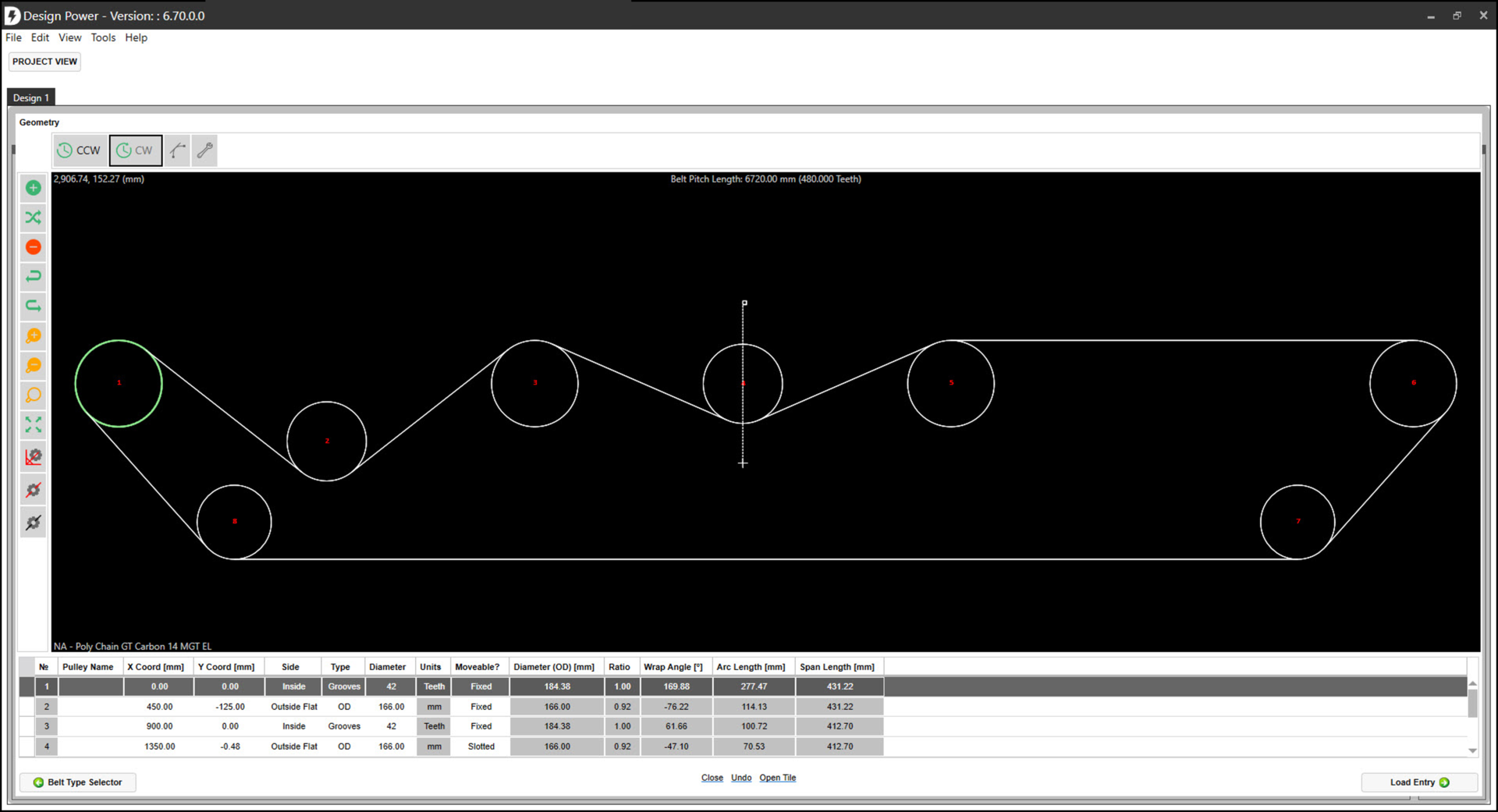Click the orange zoom out magnifier

[34, 366]
